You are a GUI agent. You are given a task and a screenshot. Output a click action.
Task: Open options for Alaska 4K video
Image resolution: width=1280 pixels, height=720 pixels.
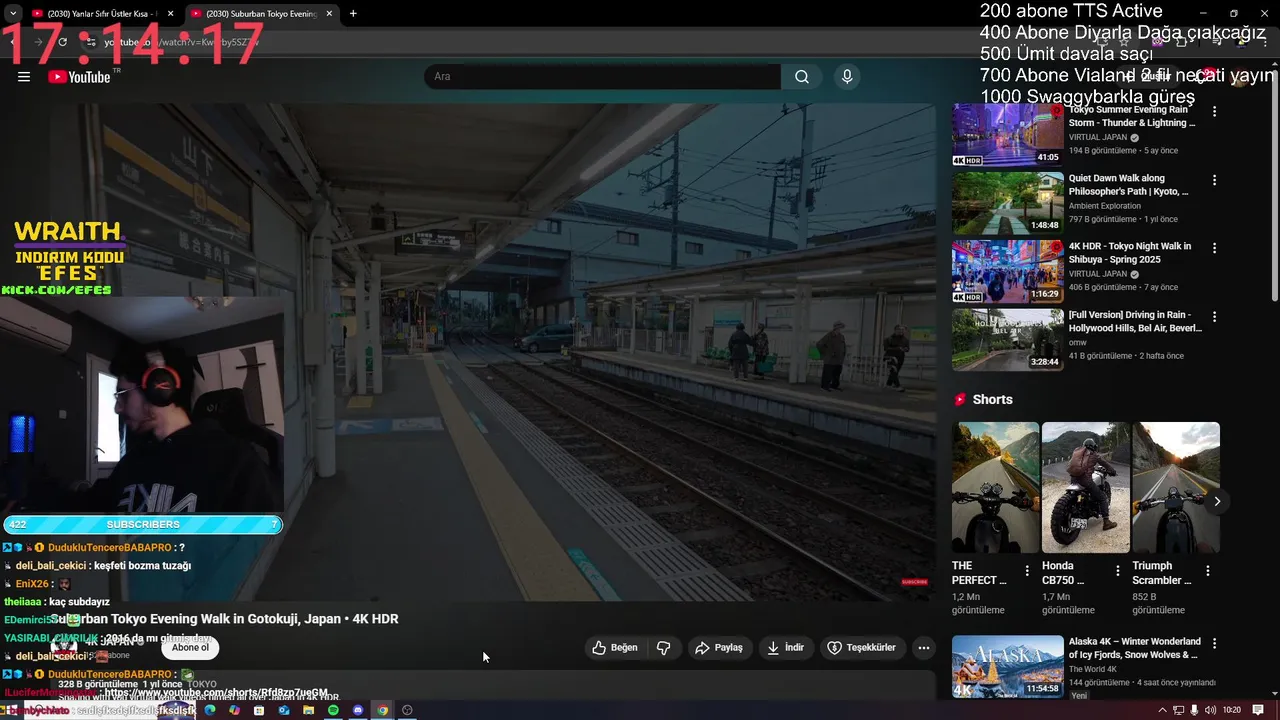click(1215, 644)
